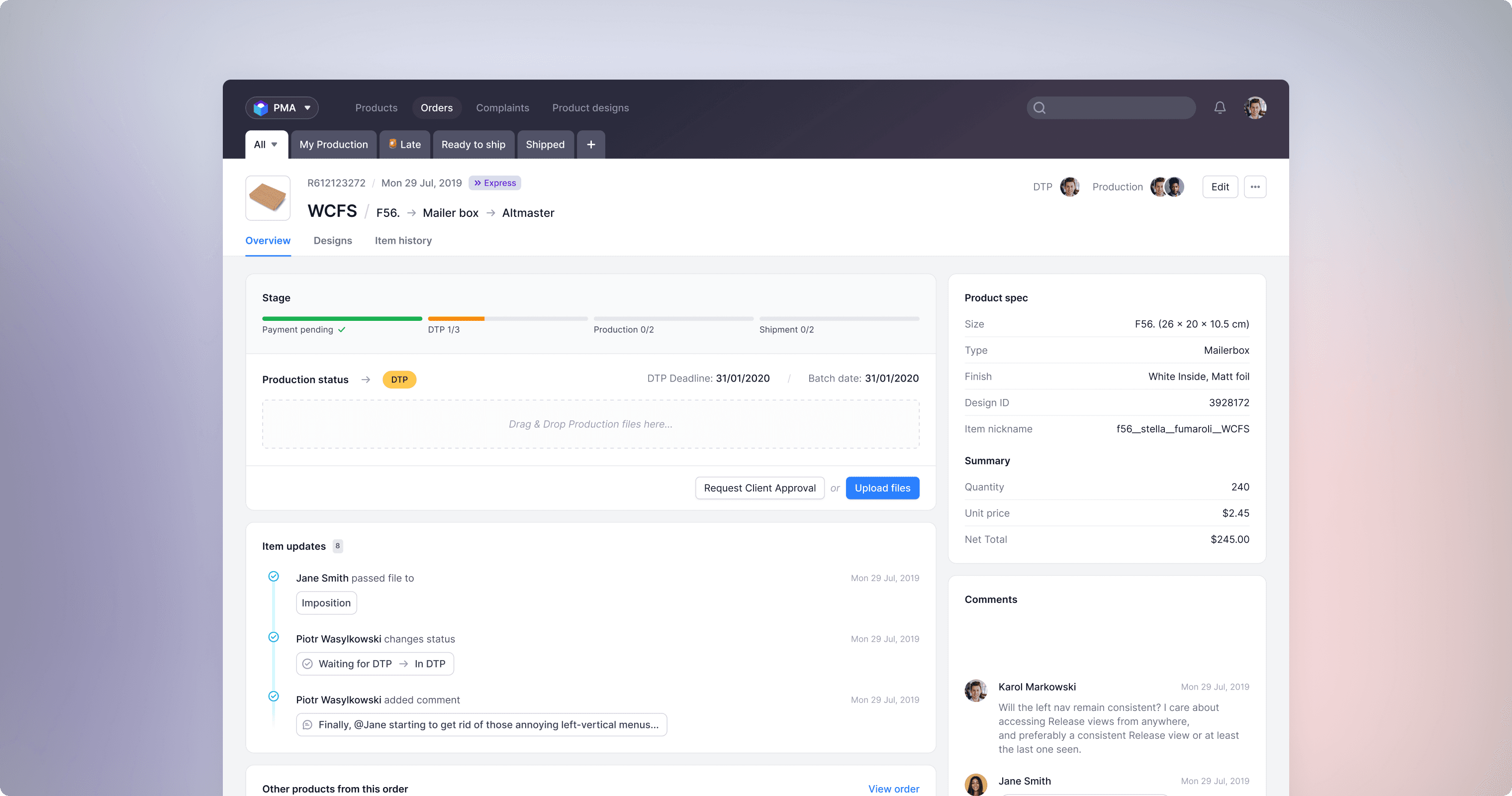Toggle check circle beside status change update
1512x796 pixels.
point(274,637)
